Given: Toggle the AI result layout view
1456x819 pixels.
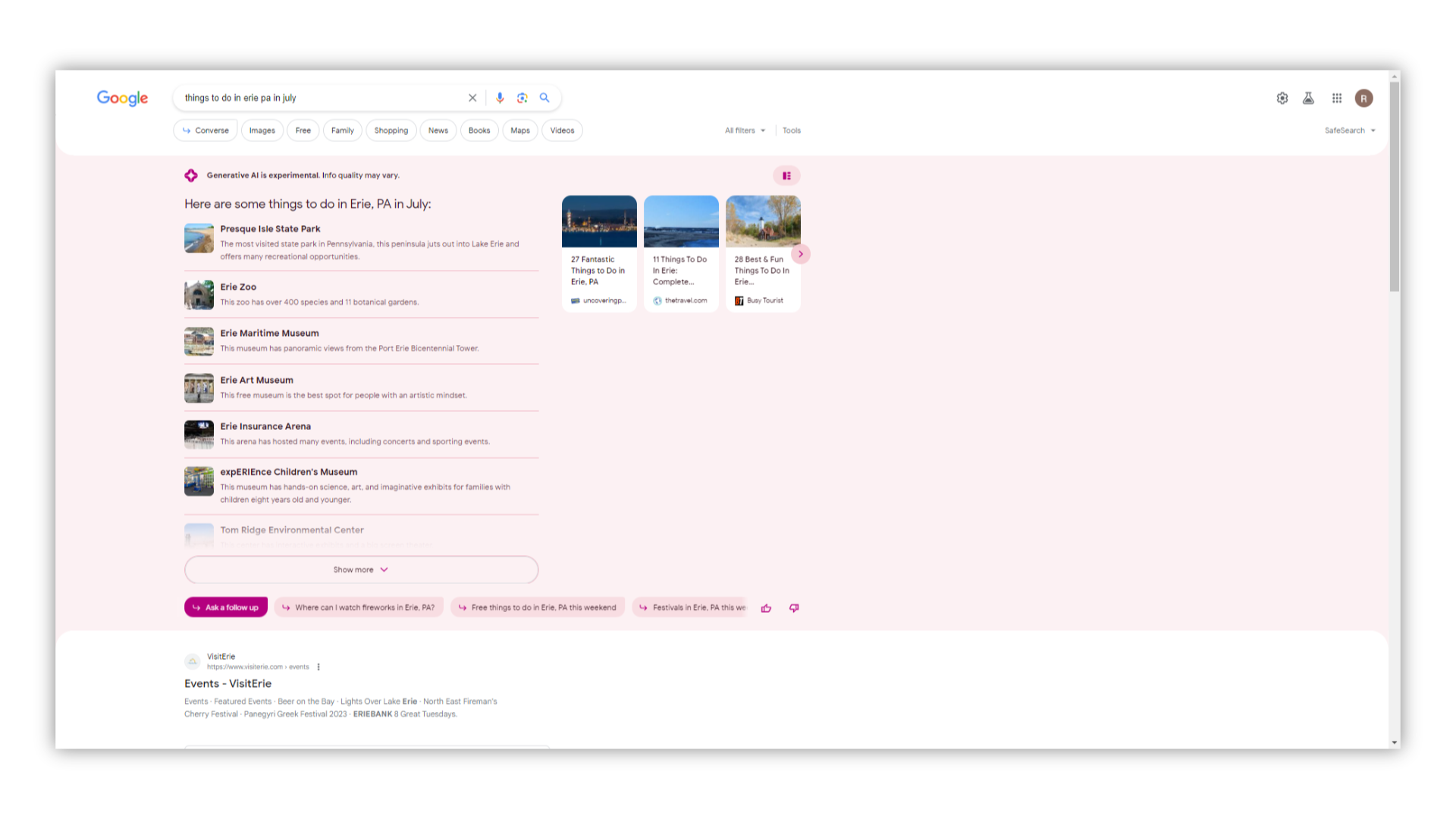Looking at the screenshot, I should [786, 176].
